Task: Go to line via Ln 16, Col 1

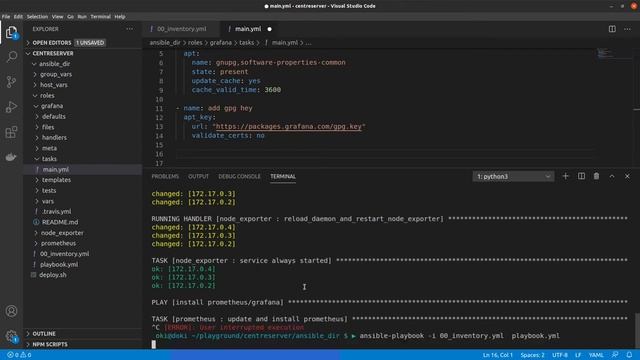Action: (498, 355)
